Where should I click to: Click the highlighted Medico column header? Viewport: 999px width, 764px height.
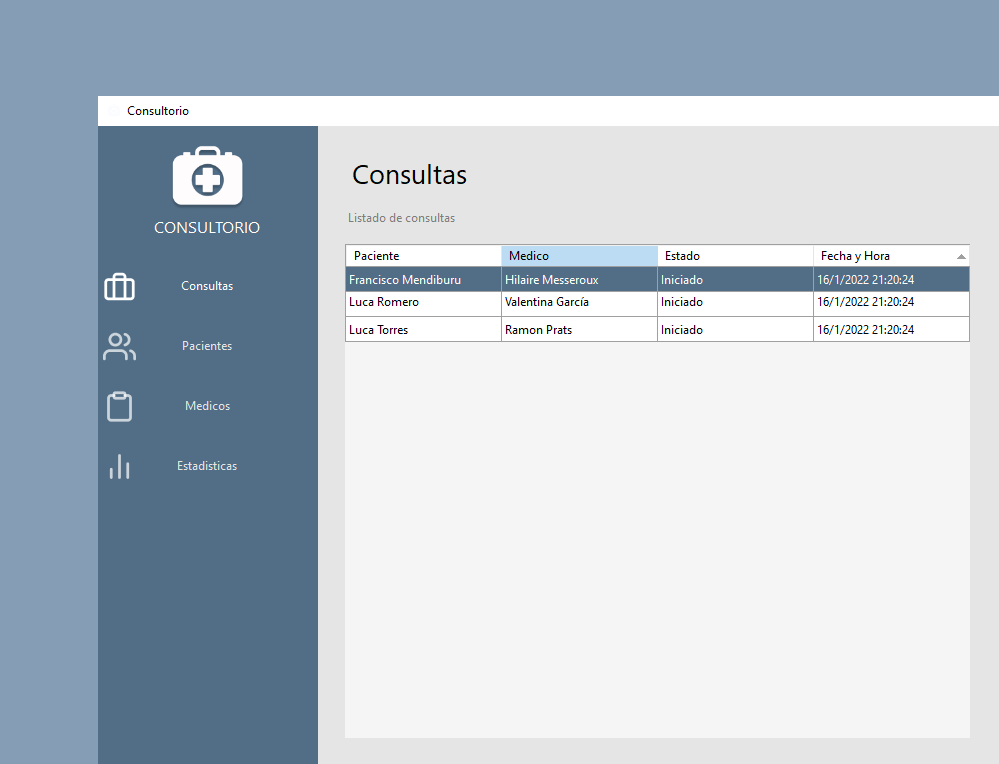(x=529, y=256)
